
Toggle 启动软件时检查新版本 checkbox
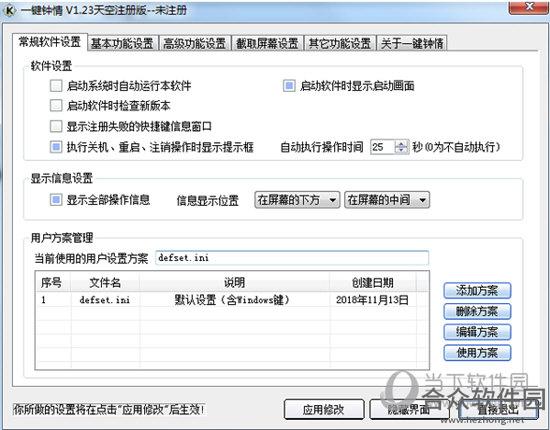click(x=56, y=106)
